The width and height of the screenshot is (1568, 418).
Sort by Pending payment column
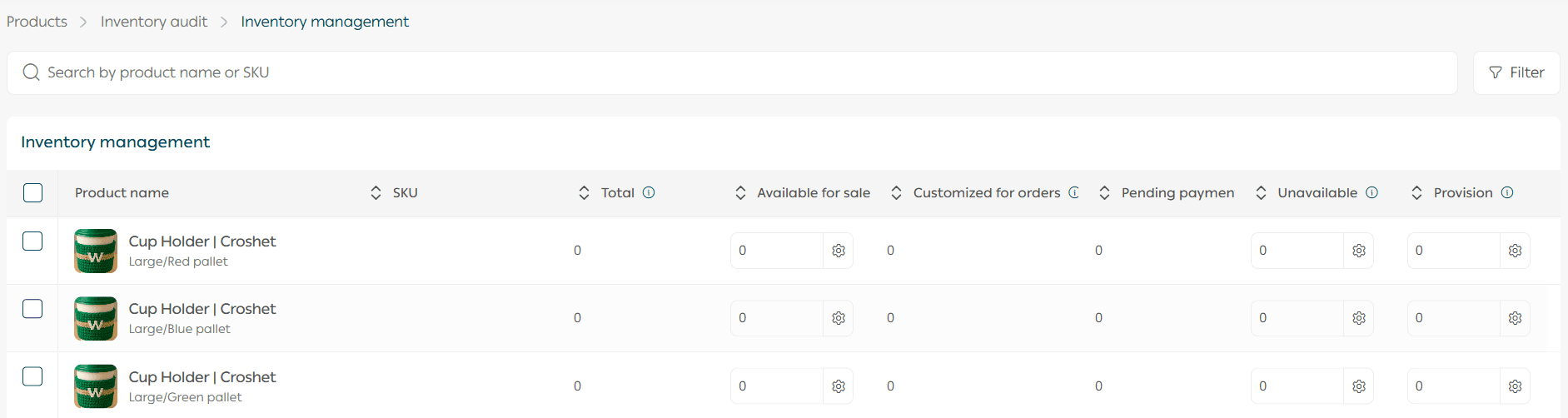point(1104,192)
